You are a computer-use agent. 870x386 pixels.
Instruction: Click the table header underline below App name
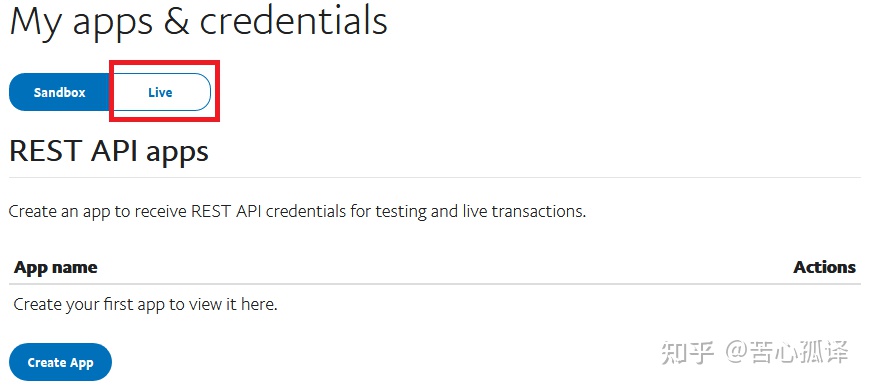point(435,284)
